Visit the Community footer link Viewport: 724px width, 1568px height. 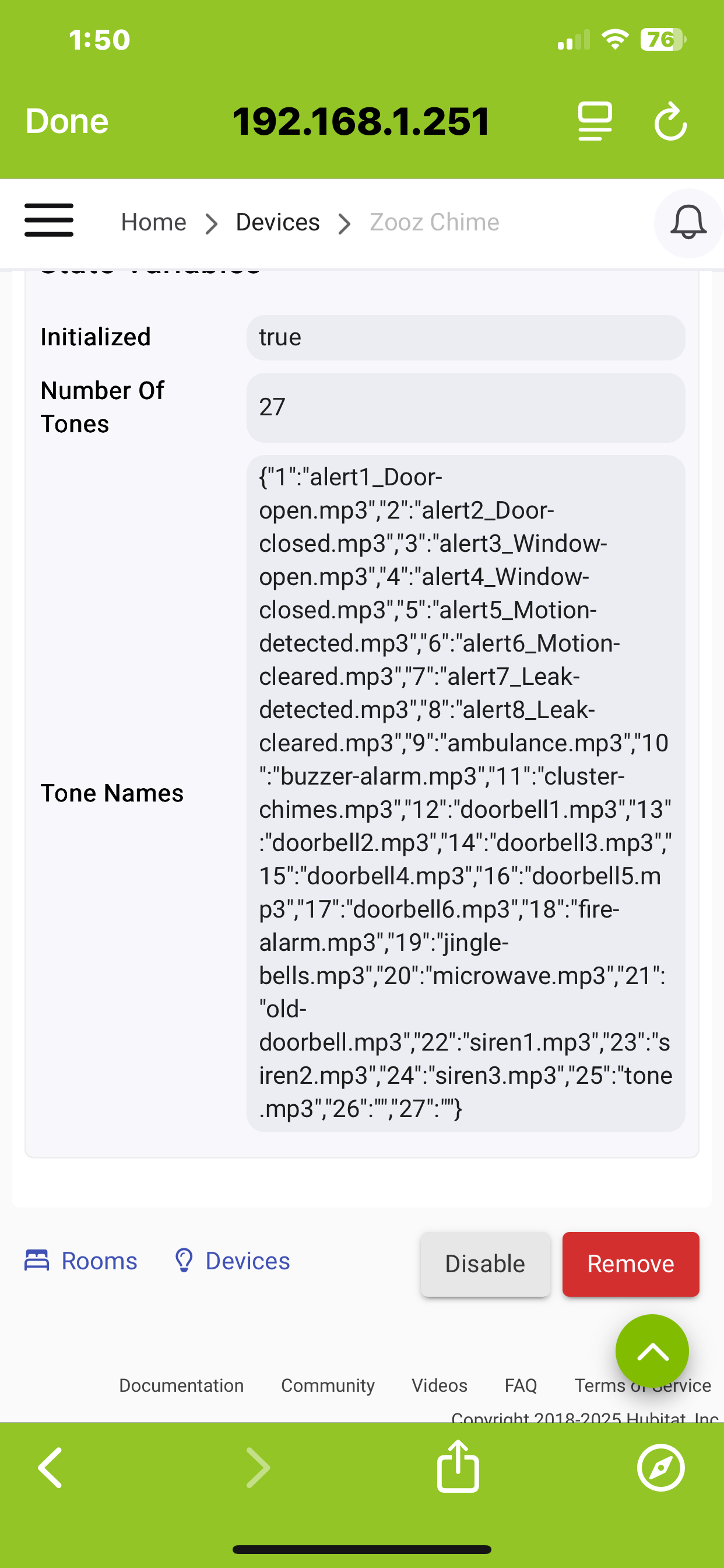[328, 1385]
